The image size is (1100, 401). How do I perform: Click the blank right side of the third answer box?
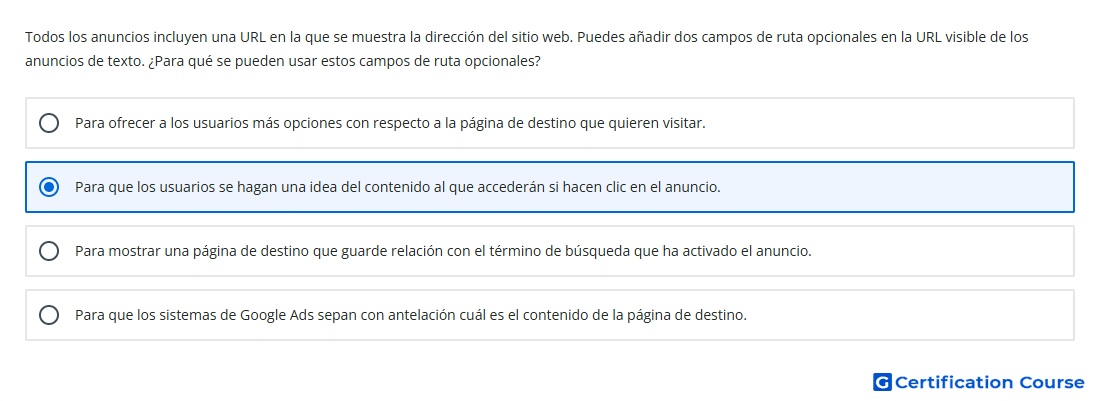pyautogui.click(x=942, y=251)
